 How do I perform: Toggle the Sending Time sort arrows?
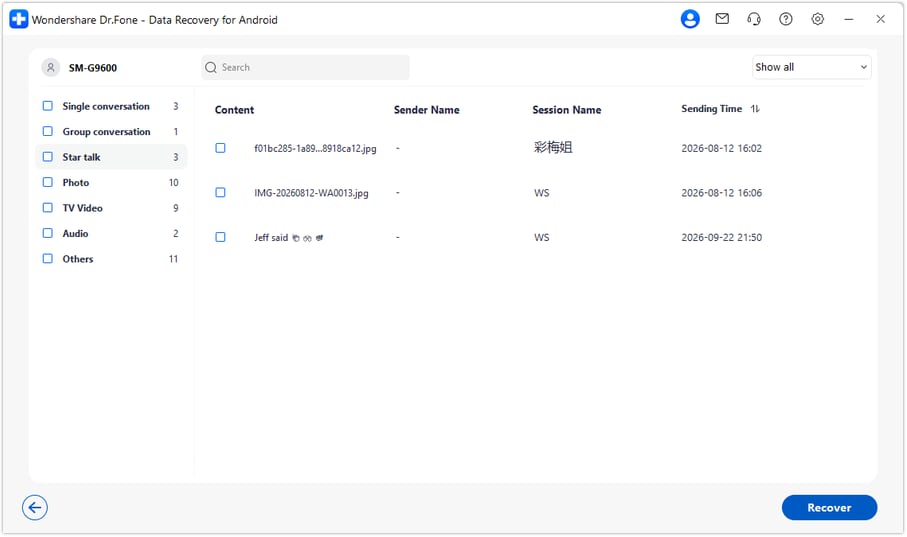(x=755, y=109)
